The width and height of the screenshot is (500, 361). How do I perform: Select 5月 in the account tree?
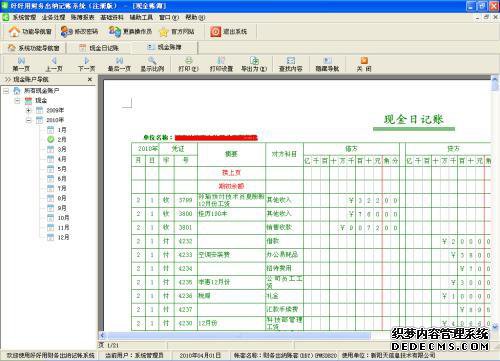click(62, 169)
